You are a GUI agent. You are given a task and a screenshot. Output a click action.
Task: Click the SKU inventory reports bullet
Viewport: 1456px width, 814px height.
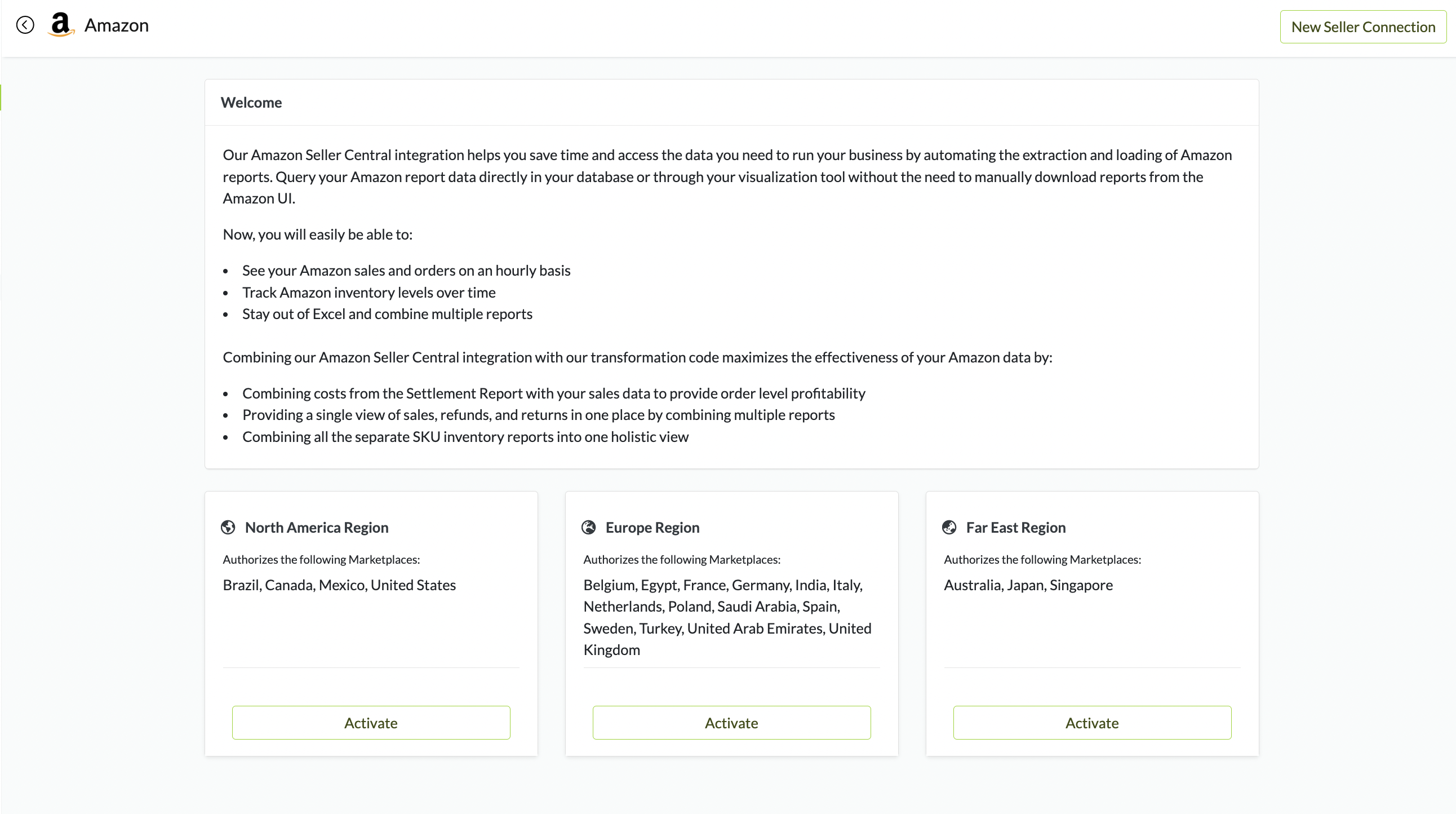point(465,437)
